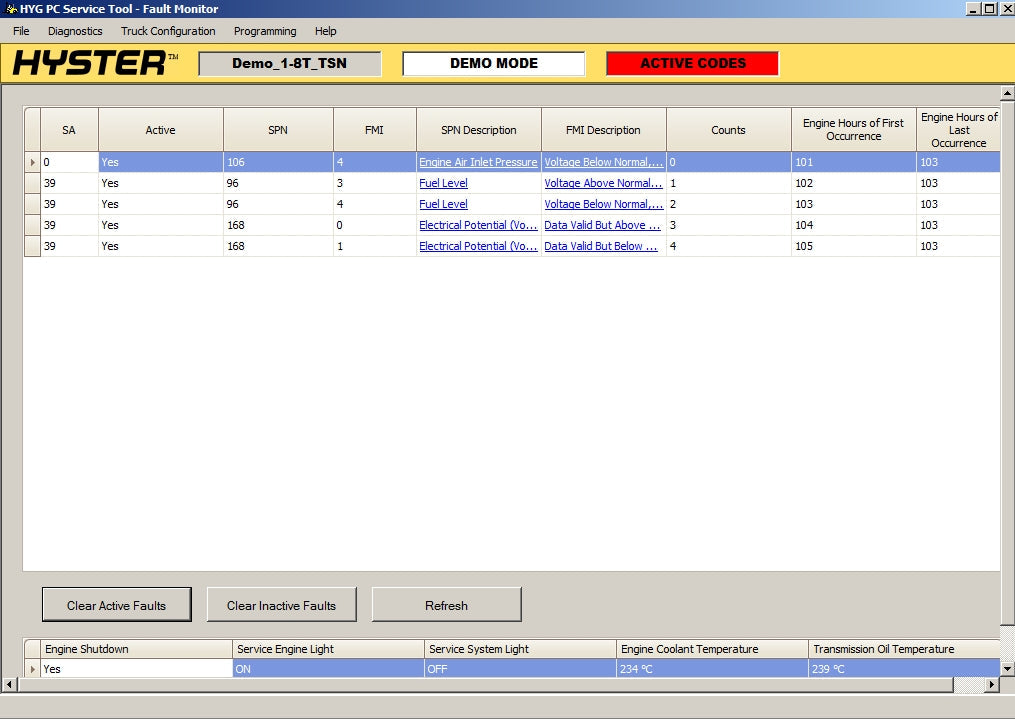Sort the table by SPN column header
1015x719 pixels.
point(277,130)
